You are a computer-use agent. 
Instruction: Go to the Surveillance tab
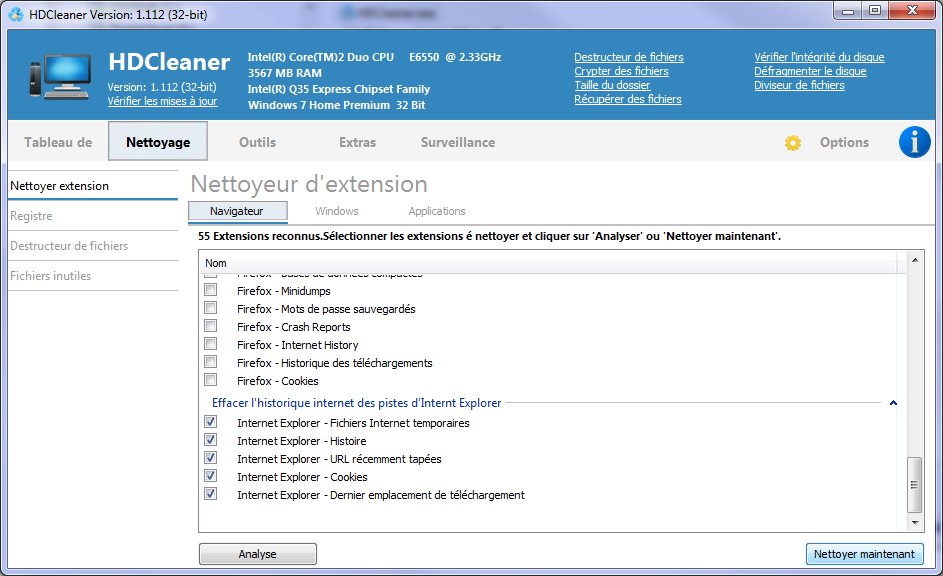tap(458, 142)
